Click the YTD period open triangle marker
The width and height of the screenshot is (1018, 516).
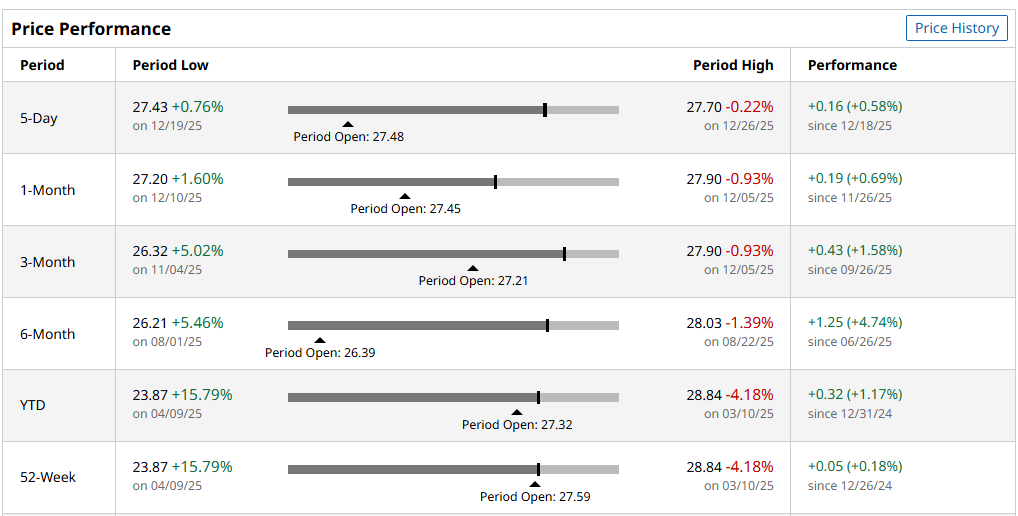[517, 412]
